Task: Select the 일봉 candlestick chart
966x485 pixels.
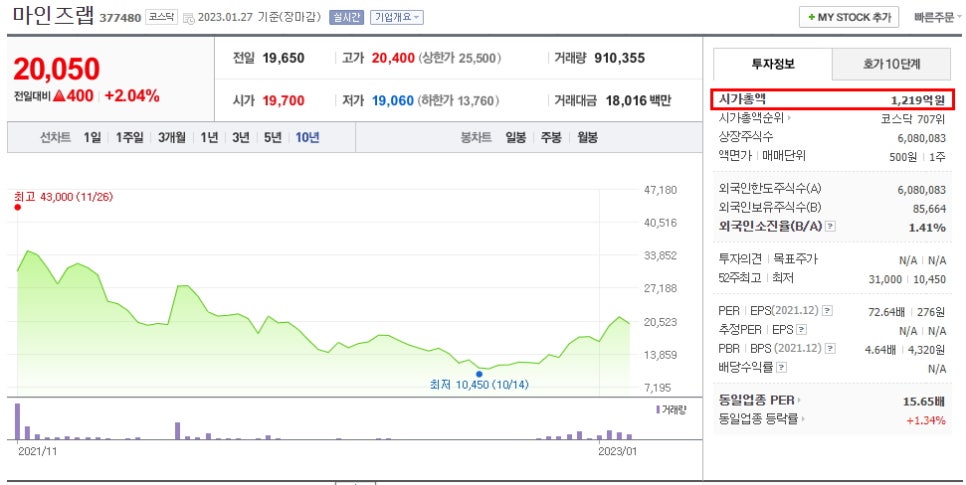Action: coord(516,137)
